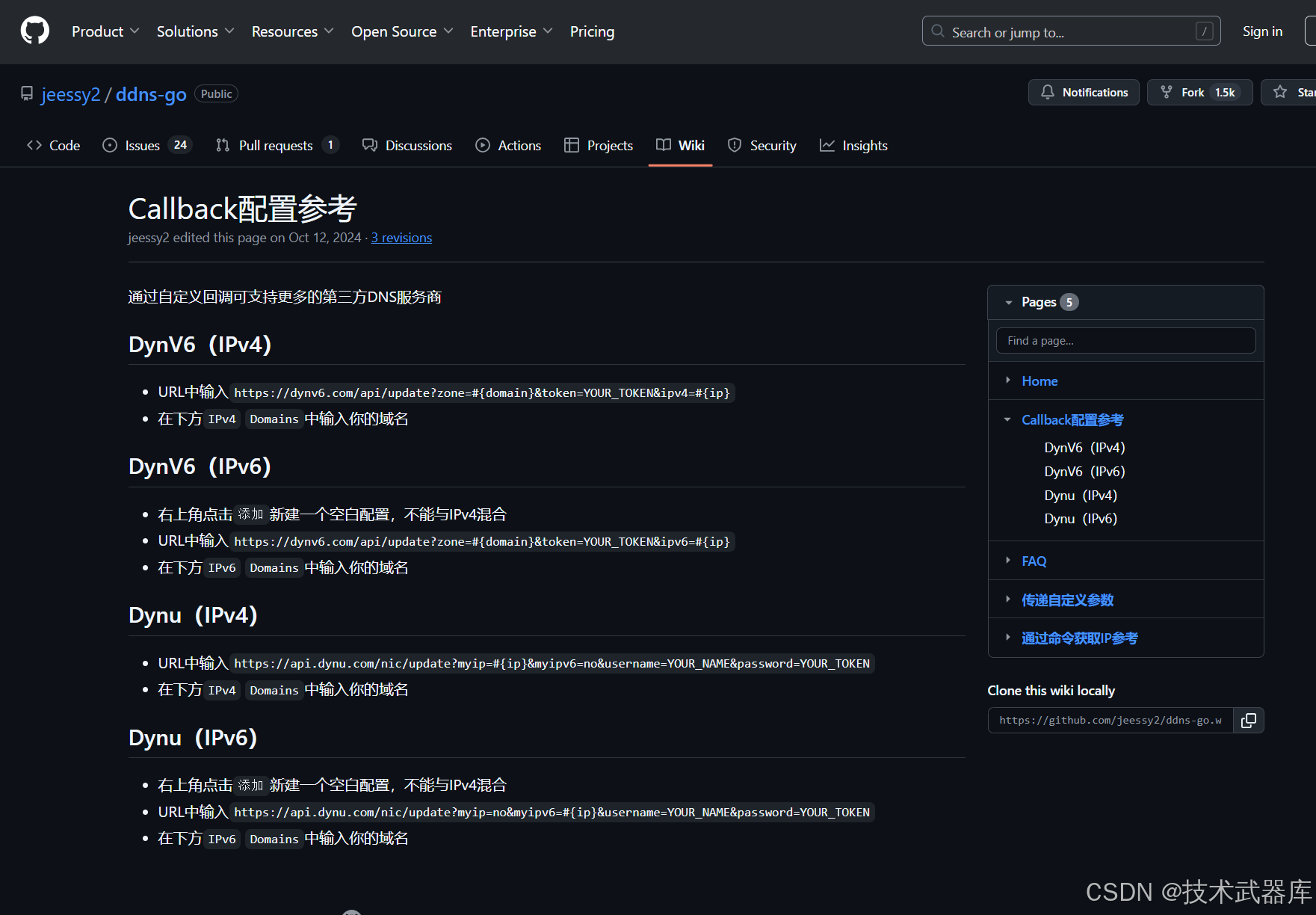The height and width of the screenshot is (915, 1316).
Task: Open the FAQ wiki page
Action: 1034,561
